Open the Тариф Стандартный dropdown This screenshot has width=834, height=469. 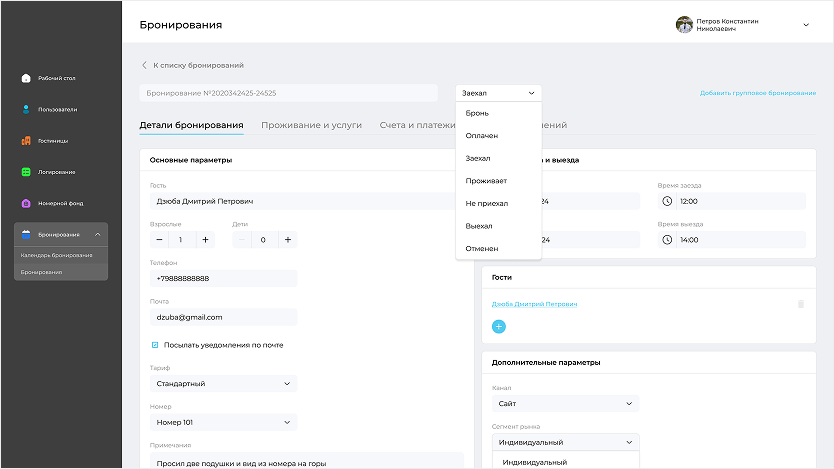click(x=223, y=383)
